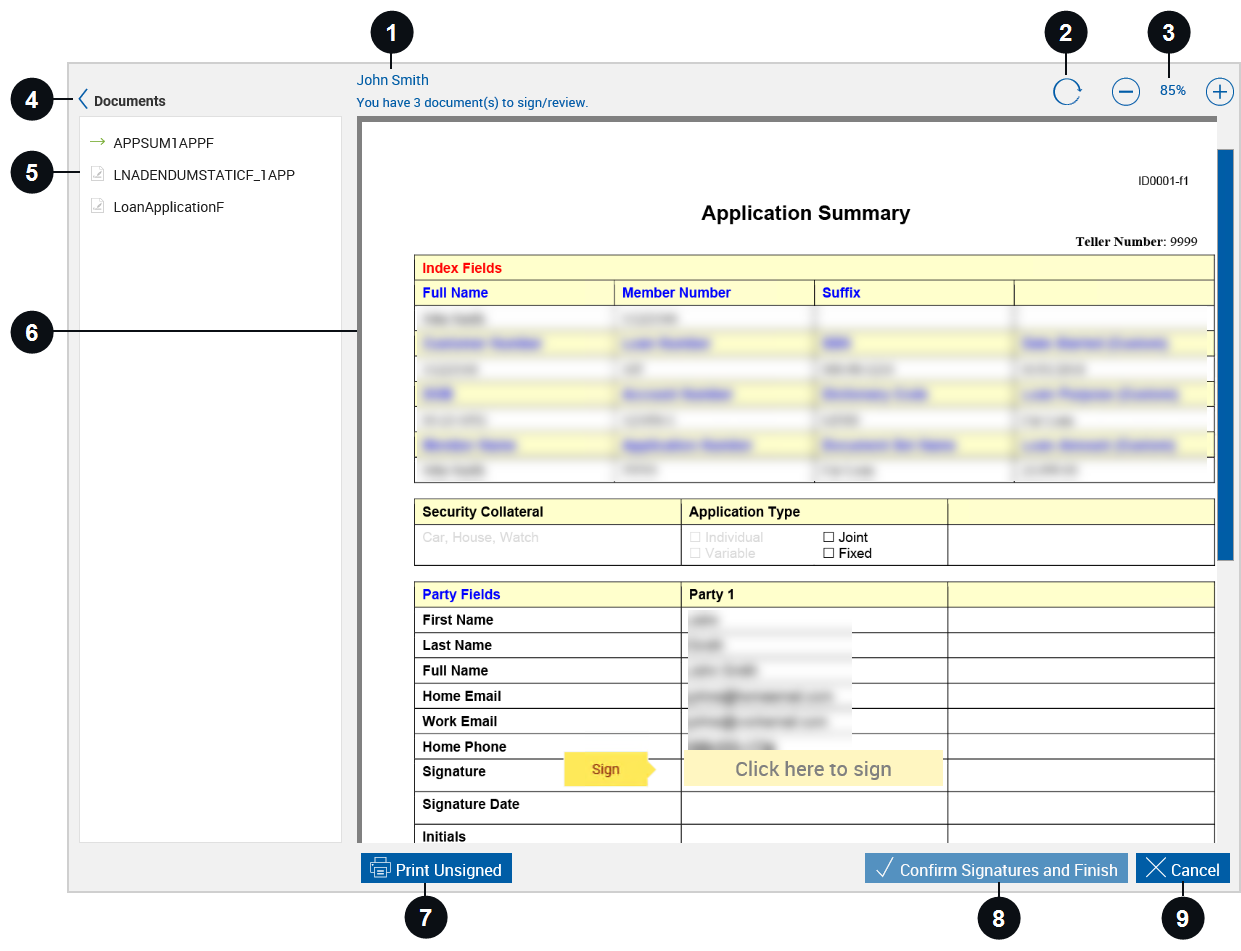Viewport: 1241px width, 951px height.
Task: Click the arrow icon beside APPSUM1APPF
Action: (97, 142)
